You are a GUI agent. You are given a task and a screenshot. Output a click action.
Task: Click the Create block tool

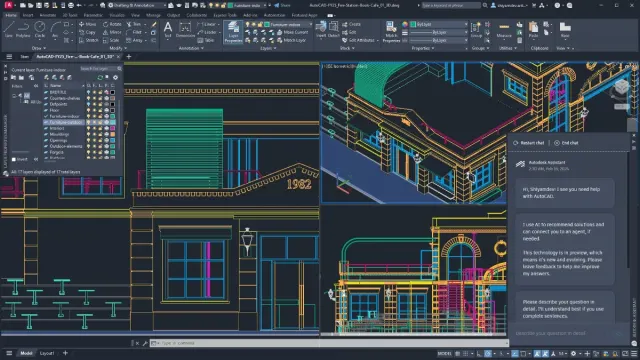[x=351, y=24]
